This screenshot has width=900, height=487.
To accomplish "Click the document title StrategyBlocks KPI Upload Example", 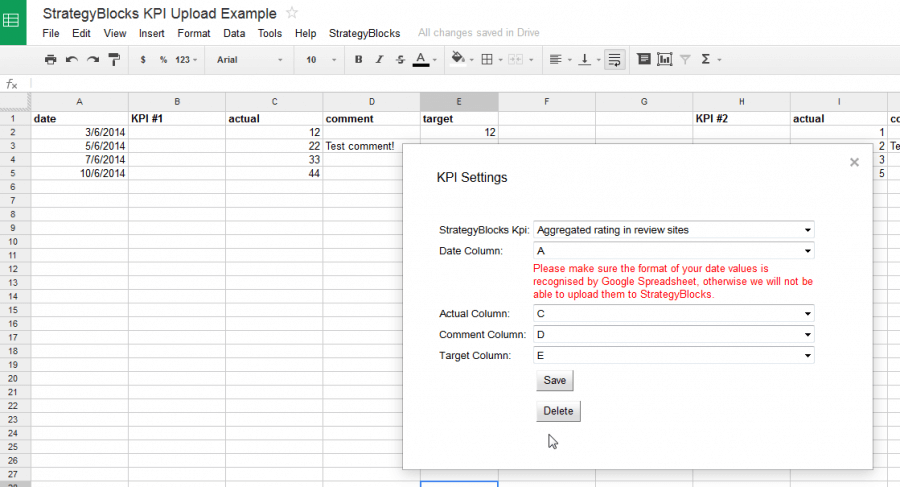I will (160, 13).
